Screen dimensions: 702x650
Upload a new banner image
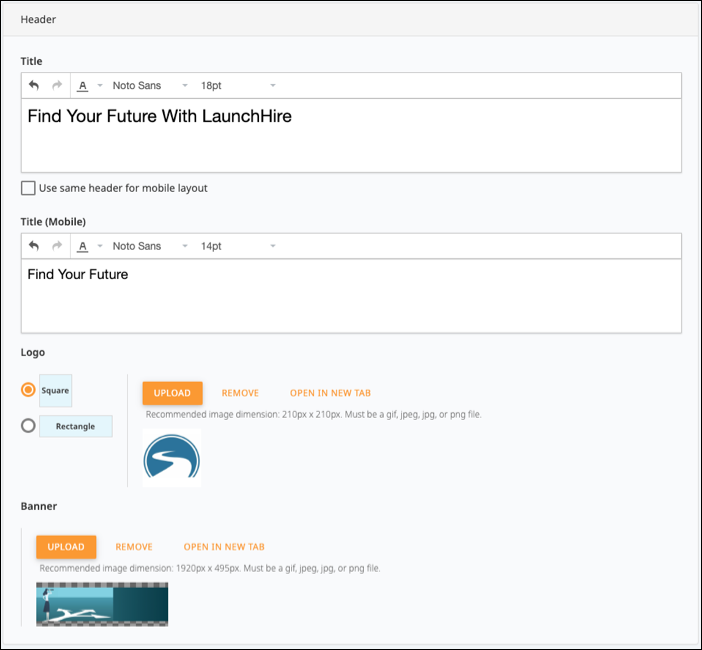(66, 547)
